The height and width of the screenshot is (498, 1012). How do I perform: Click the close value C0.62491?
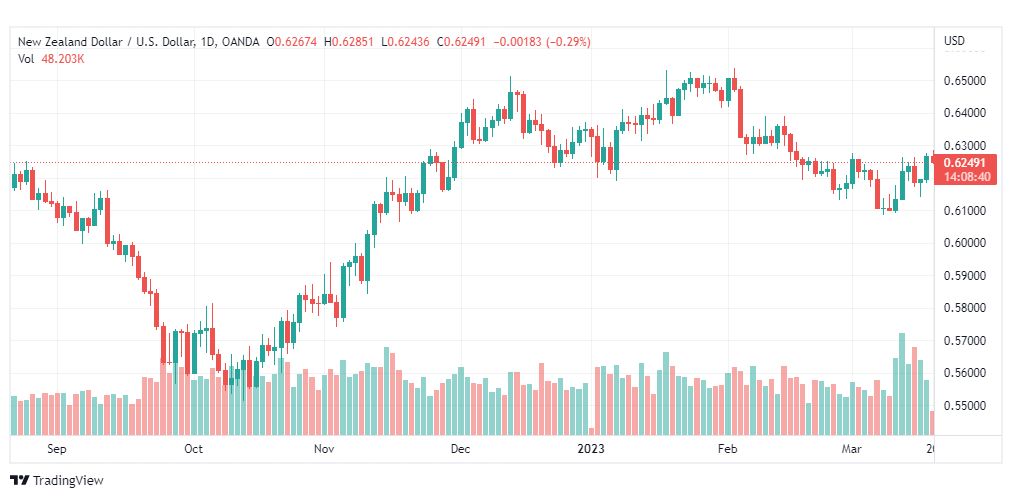point(463,42)
